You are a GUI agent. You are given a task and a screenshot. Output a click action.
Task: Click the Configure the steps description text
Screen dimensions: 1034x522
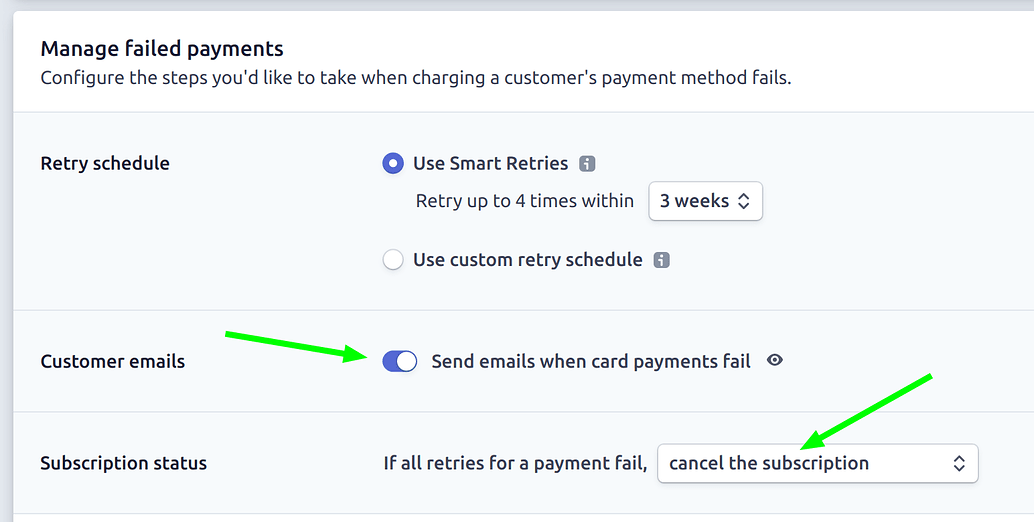click(415, 77)
